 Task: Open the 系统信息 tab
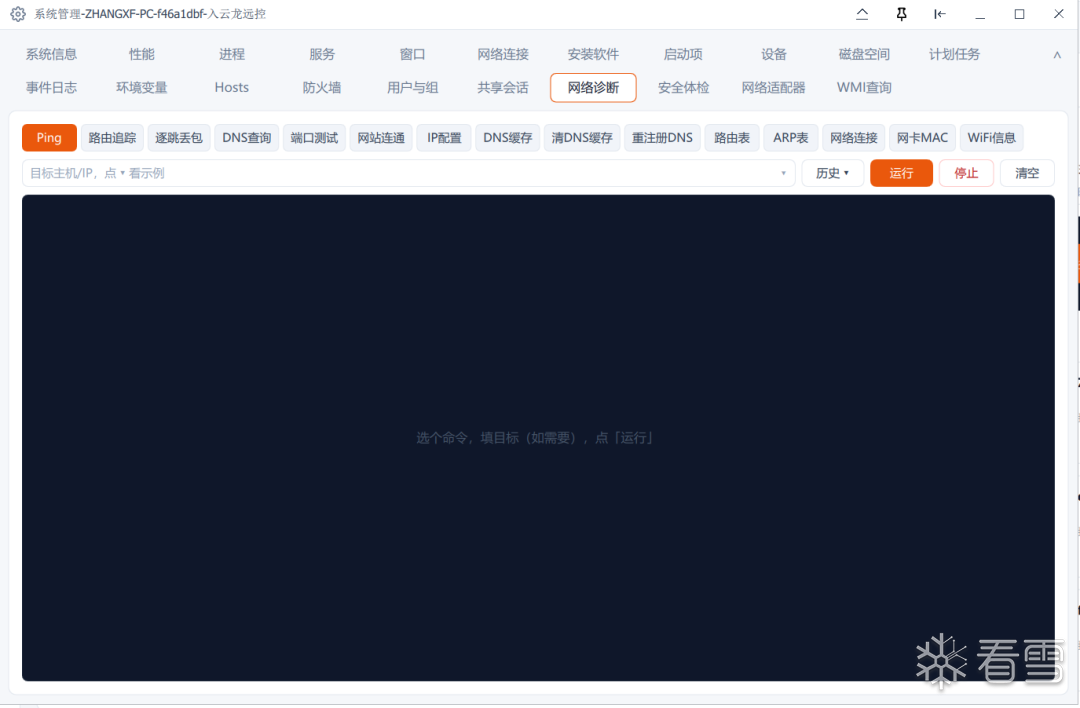point(52,54)
